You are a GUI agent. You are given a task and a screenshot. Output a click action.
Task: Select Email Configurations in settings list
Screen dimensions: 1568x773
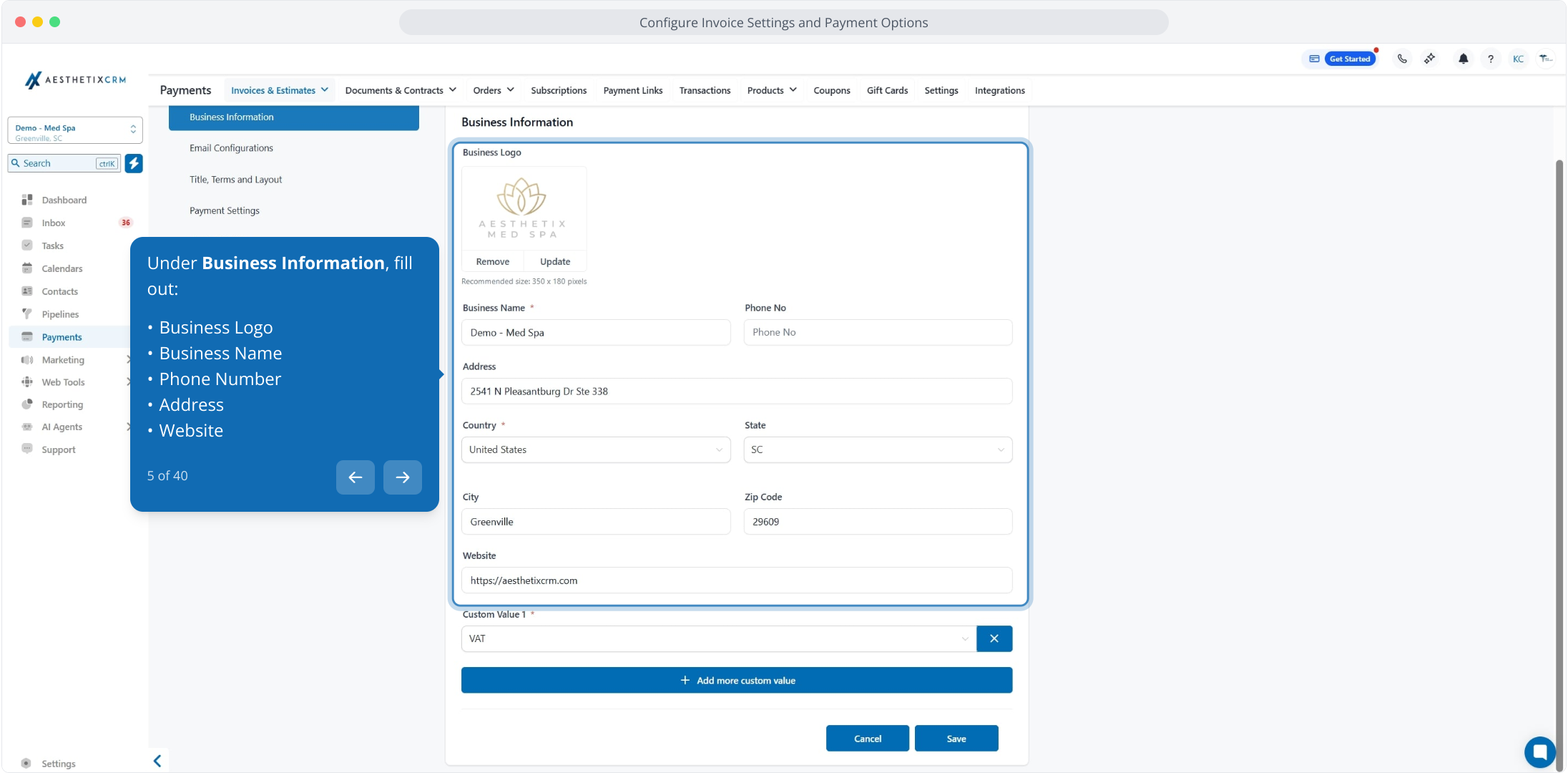tap(231, 148)
